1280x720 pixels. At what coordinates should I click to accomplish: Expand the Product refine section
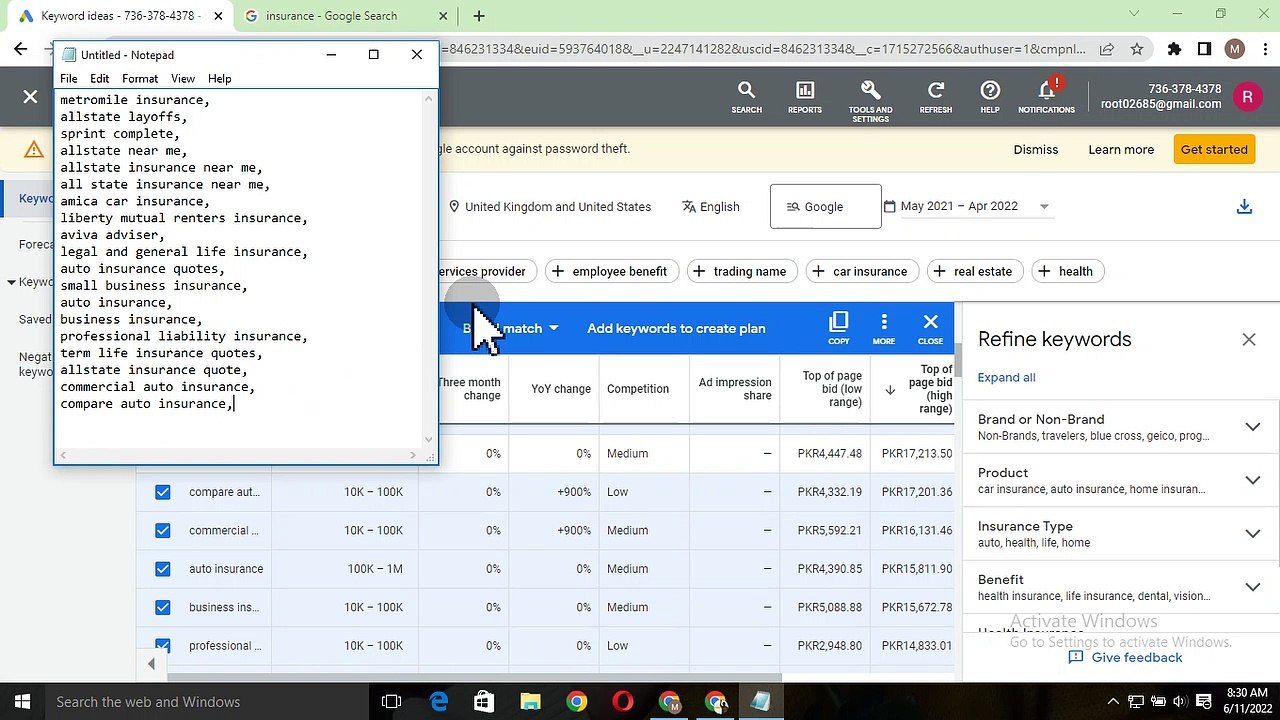(1252, 480)
